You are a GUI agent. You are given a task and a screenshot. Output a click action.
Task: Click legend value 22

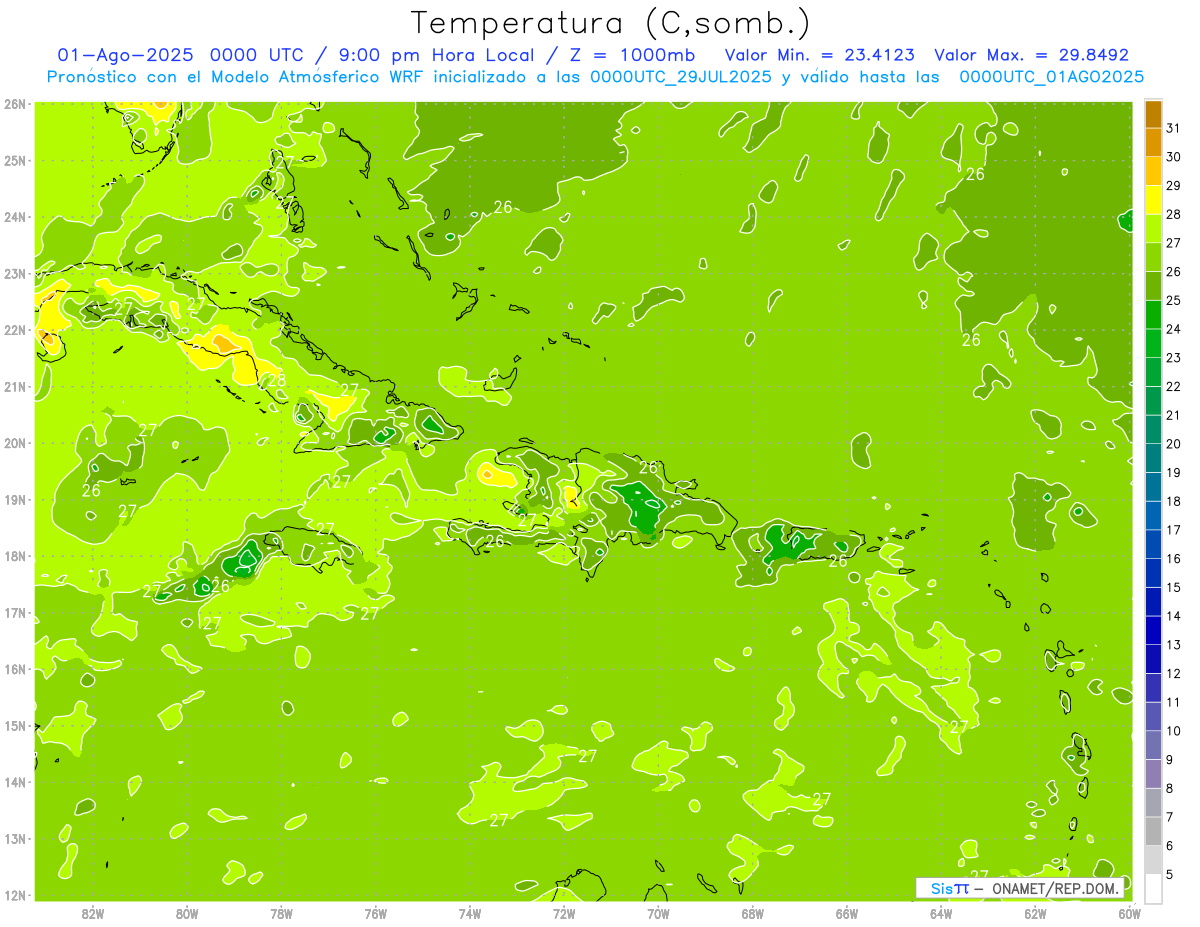pyautogui.click(x=1173, y=386)
